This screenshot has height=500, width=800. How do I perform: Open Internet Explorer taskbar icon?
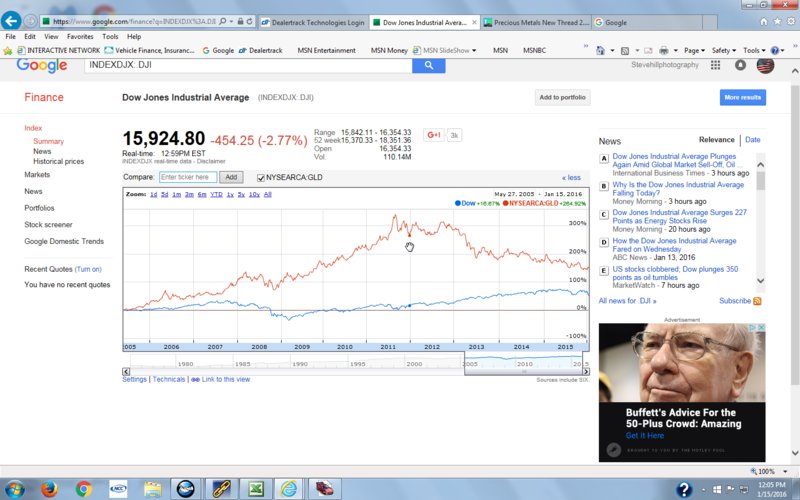point(289,489)
